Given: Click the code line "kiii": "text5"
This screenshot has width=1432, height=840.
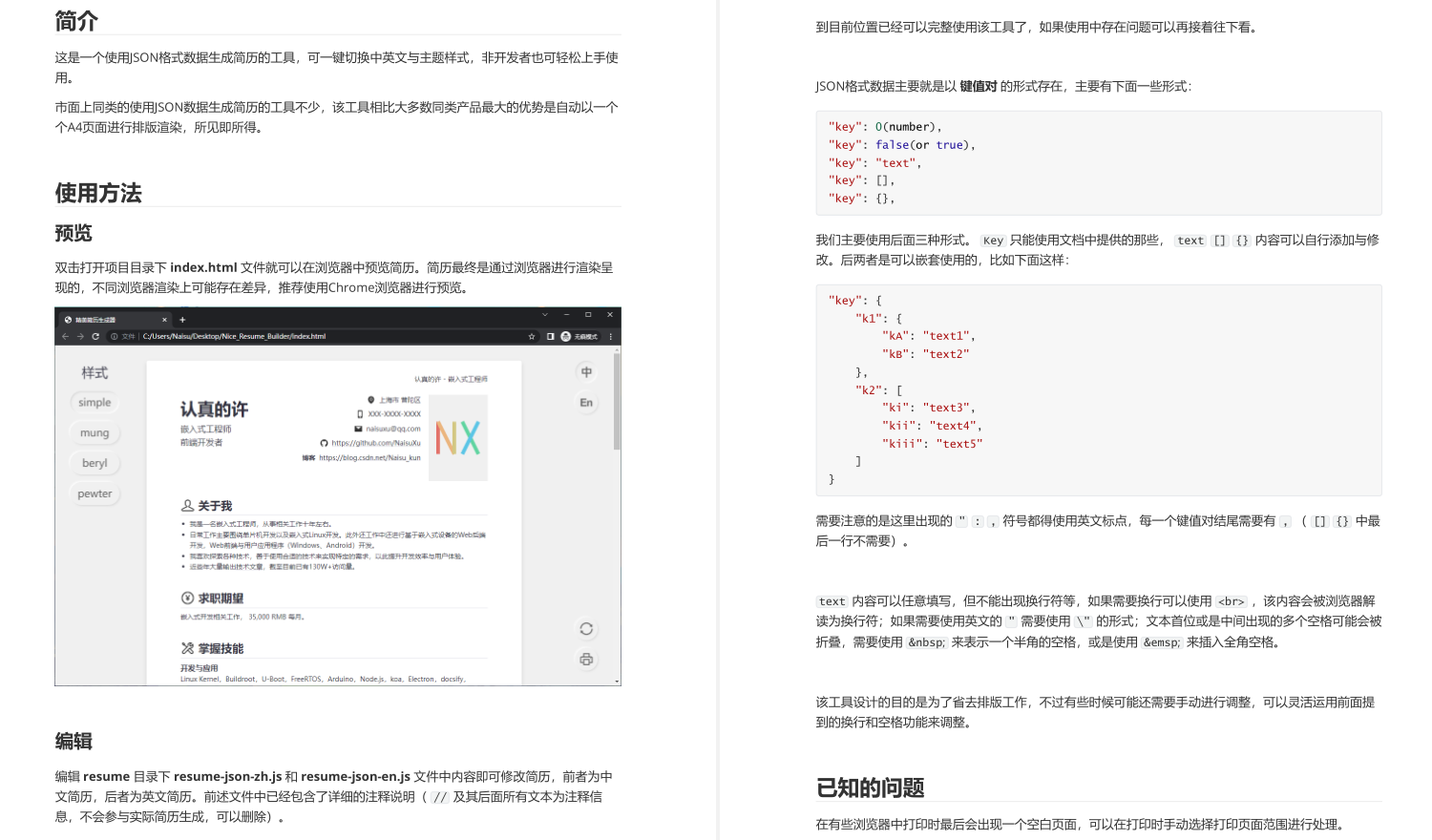Looking at the screenshot, I should 933,444.
